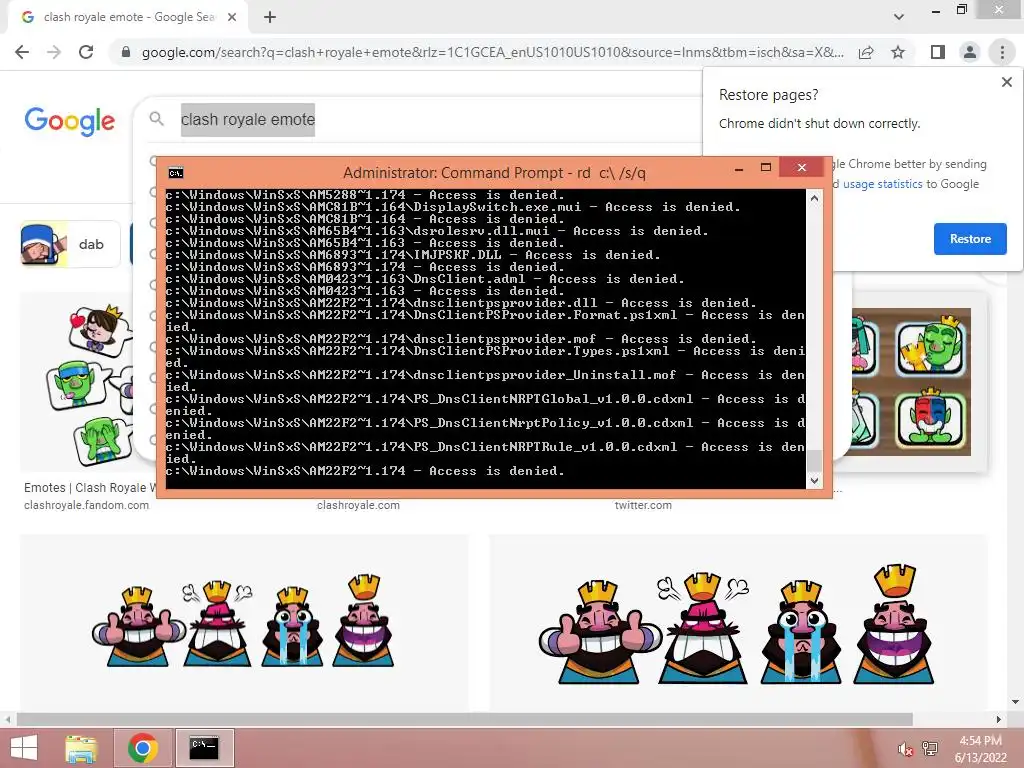This screenshot has width=1024, height=768.
Task: Select the dab suggestion chip
Action: pos(71,244)
